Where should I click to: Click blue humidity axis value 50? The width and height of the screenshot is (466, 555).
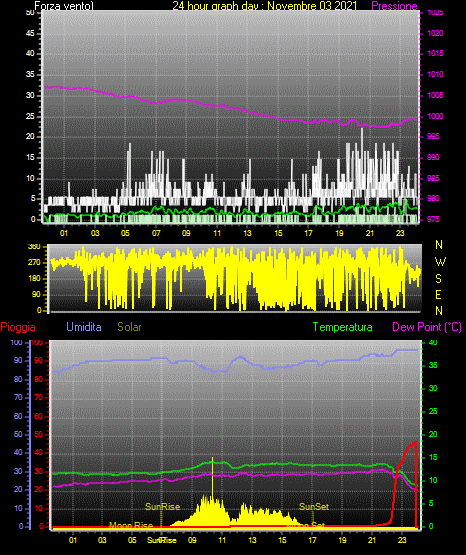tap(18, 434)
